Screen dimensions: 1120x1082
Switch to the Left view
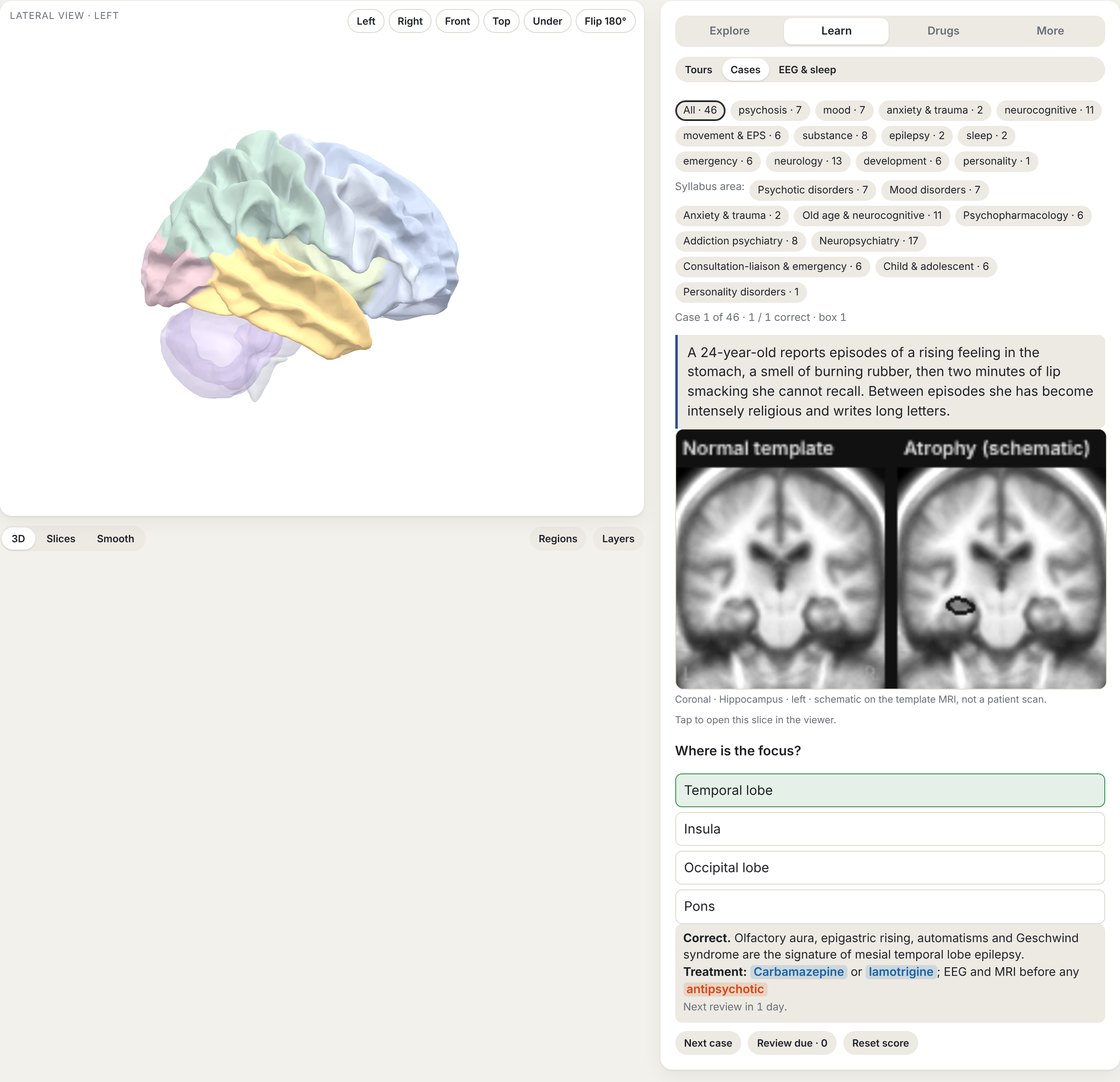click(366, 21)
